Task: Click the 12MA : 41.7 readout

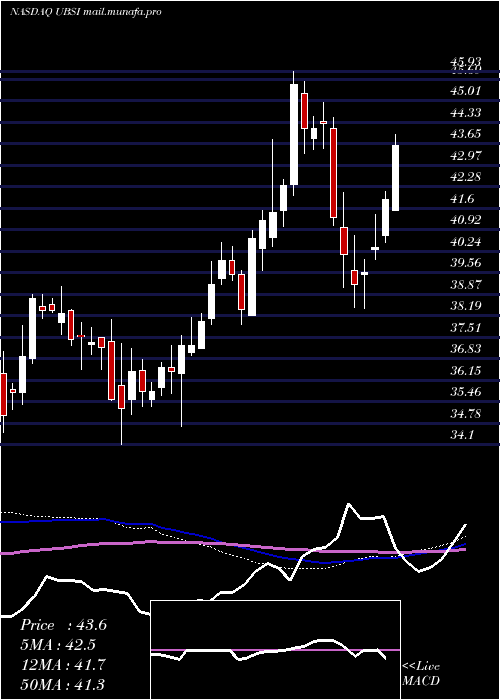Action: [63, 665]
